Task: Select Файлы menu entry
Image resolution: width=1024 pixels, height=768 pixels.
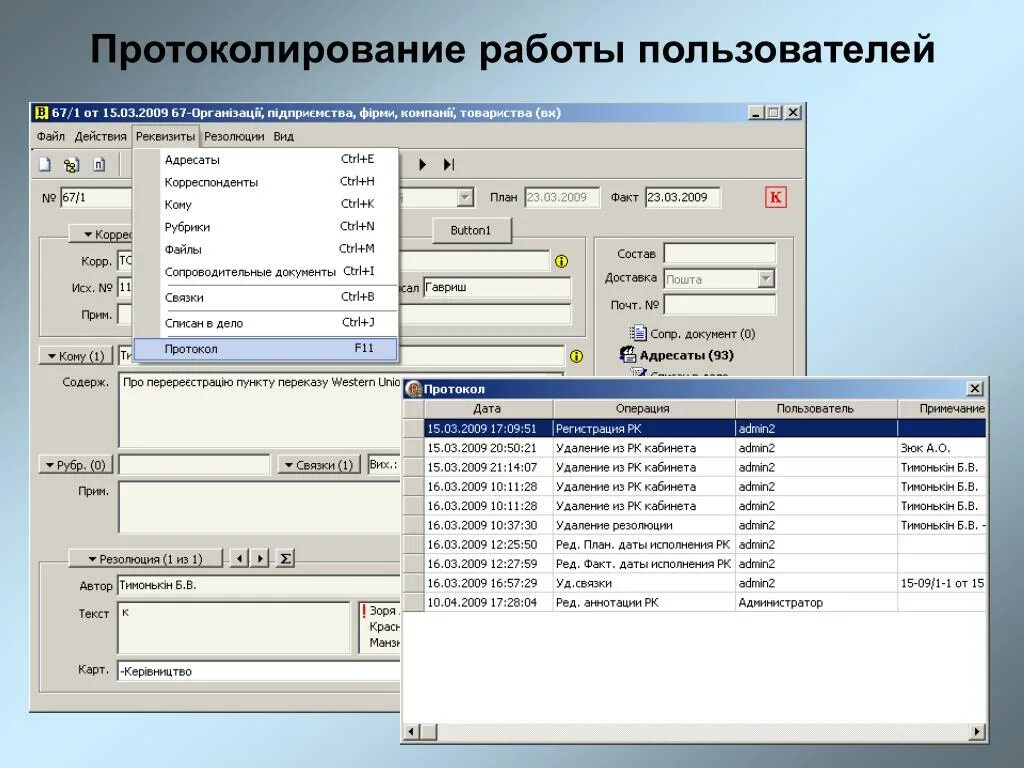Action: tap(265, 249)
